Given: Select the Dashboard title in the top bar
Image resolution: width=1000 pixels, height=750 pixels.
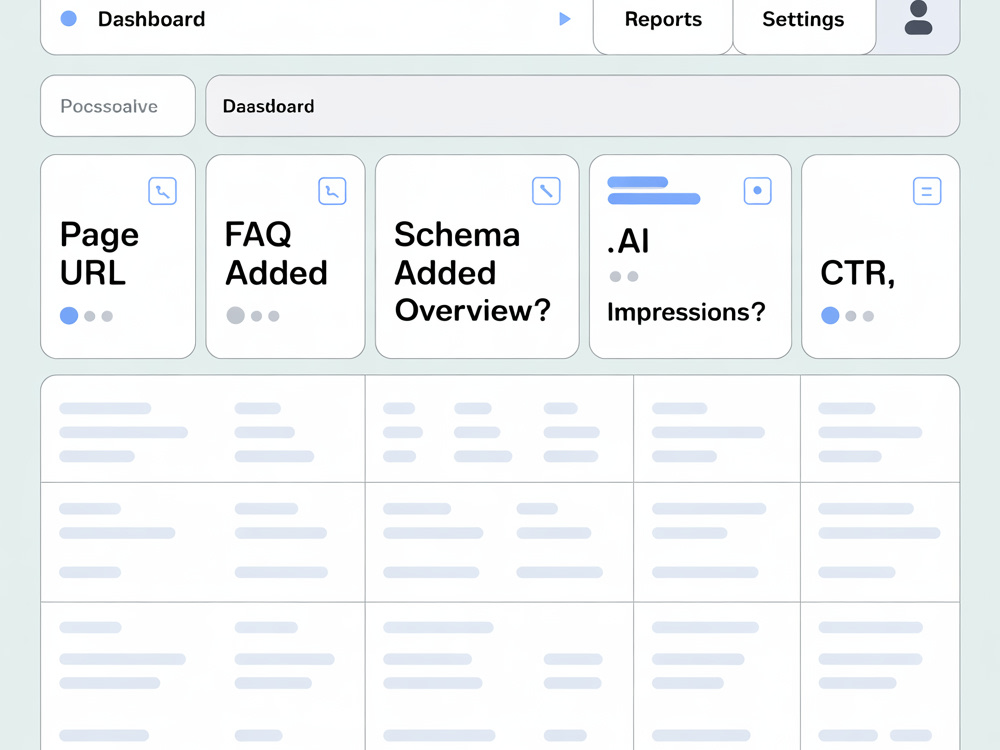Looking at the screenshot, I should tap(152, 19).
